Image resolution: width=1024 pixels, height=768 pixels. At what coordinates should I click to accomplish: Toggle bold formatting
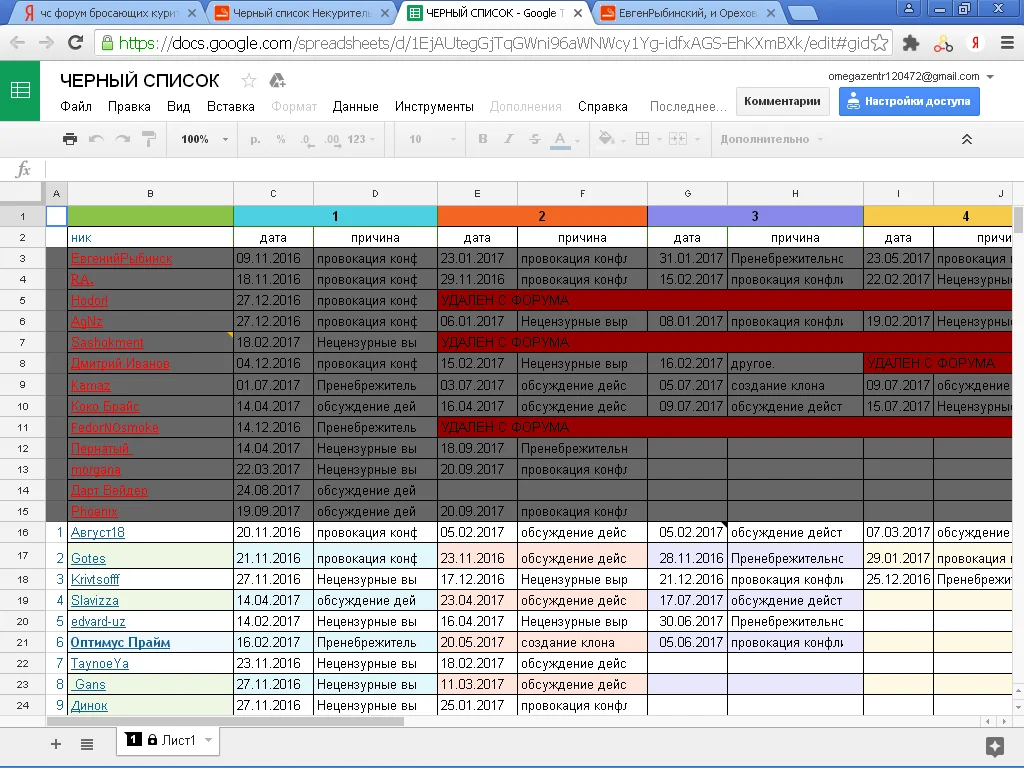(x=483, y=139)
